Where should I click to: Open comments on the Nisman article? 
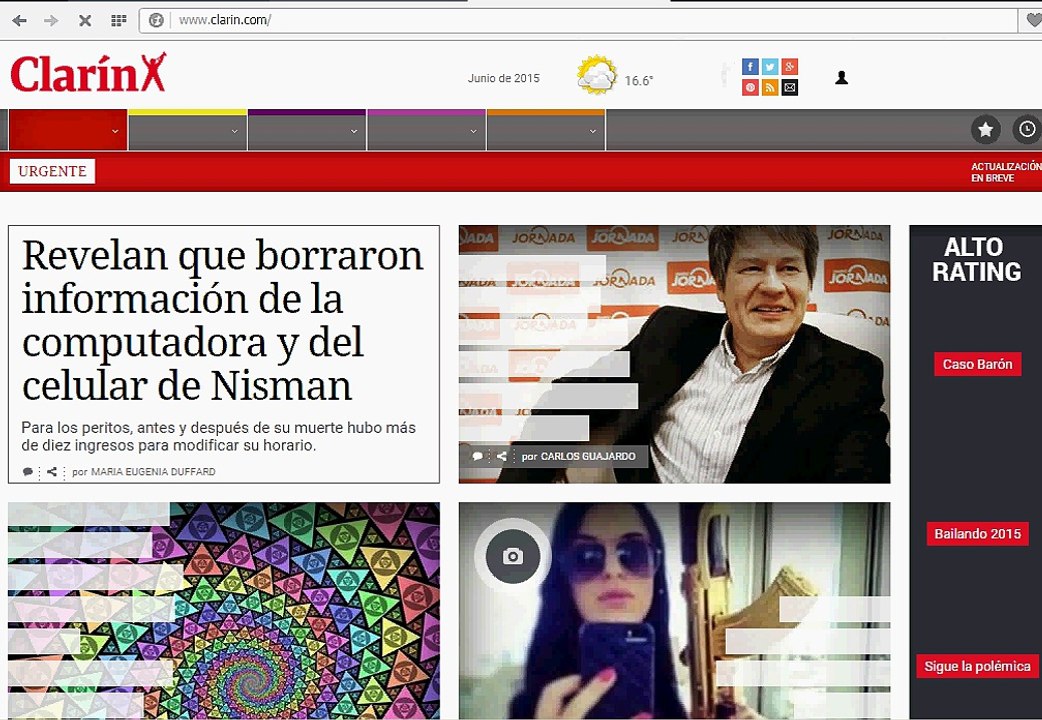click(x=27, y=472)
